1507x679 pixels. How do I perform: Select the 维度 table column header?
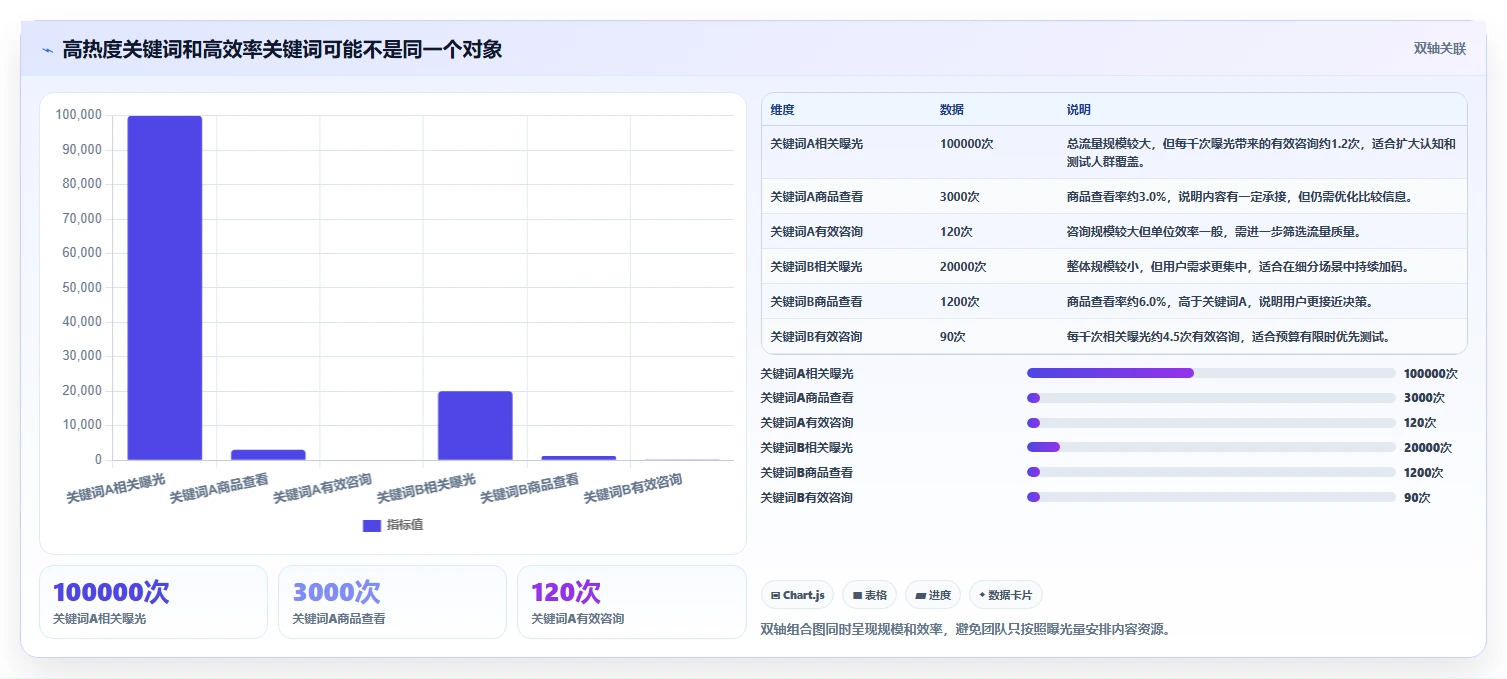click(x=782, y=110)
